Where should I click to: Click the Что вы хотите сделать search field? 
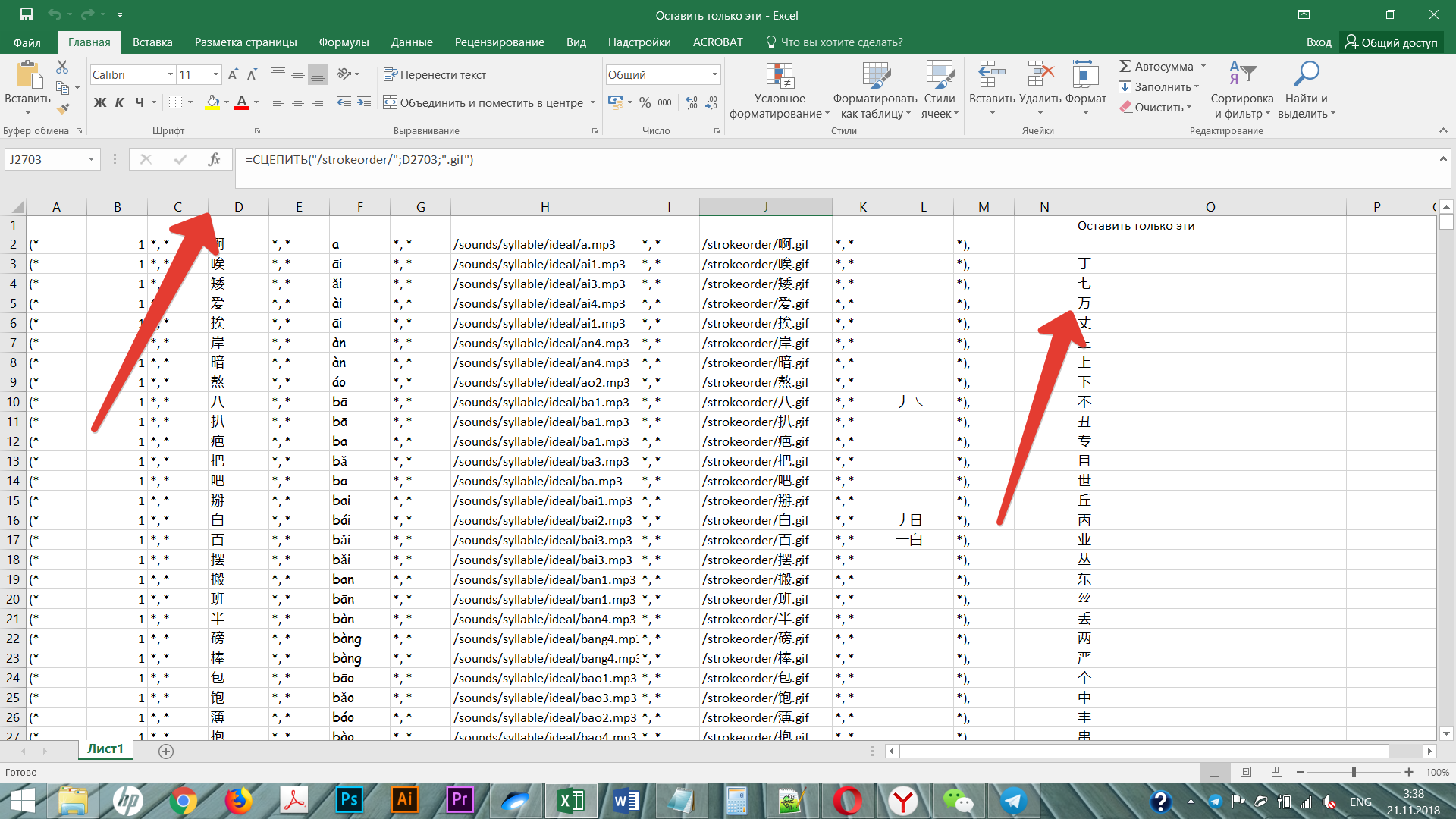click(834, 42)
